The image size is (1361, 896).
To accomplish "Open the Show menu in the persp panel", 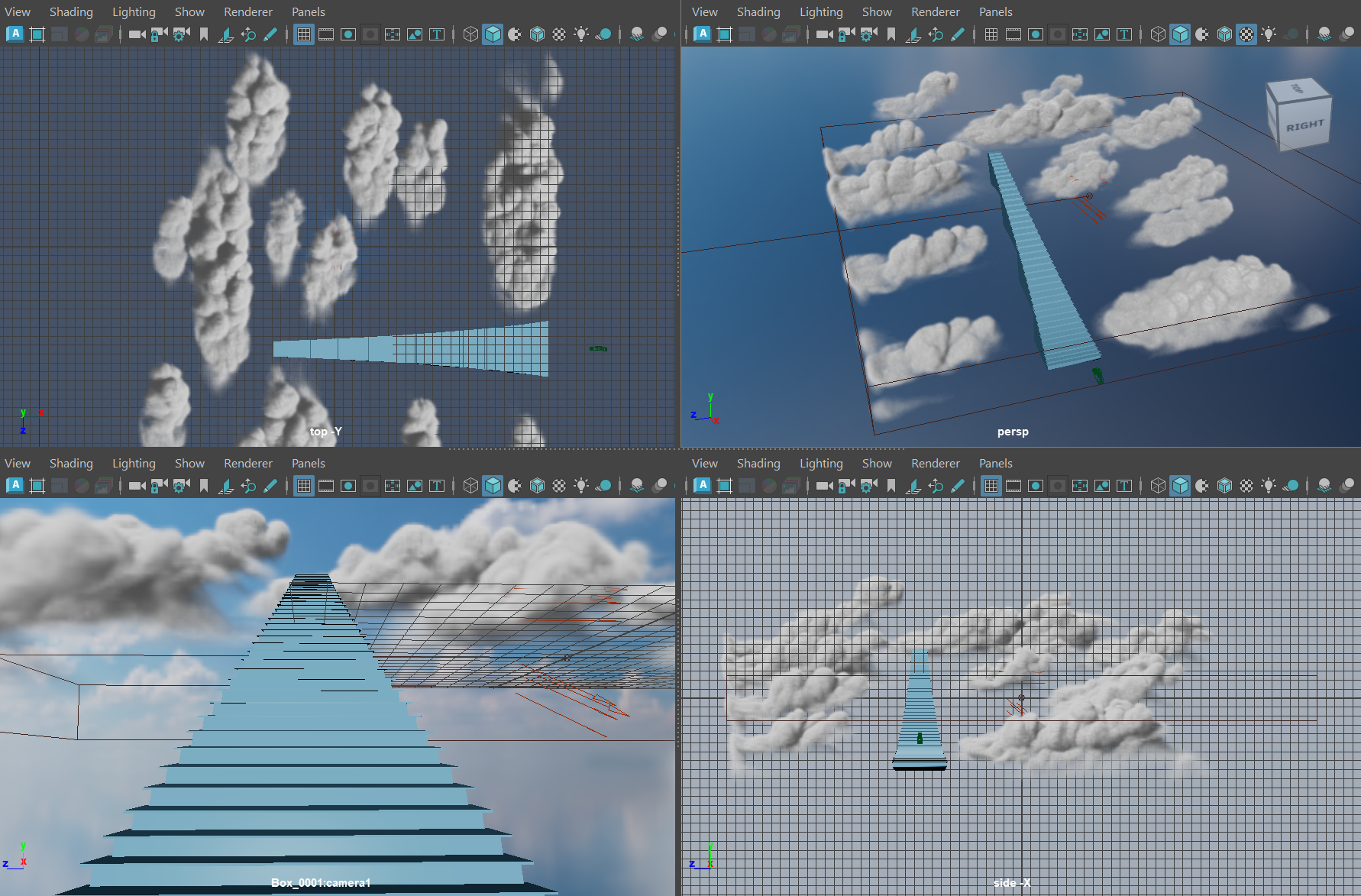I will click(876, 12).
